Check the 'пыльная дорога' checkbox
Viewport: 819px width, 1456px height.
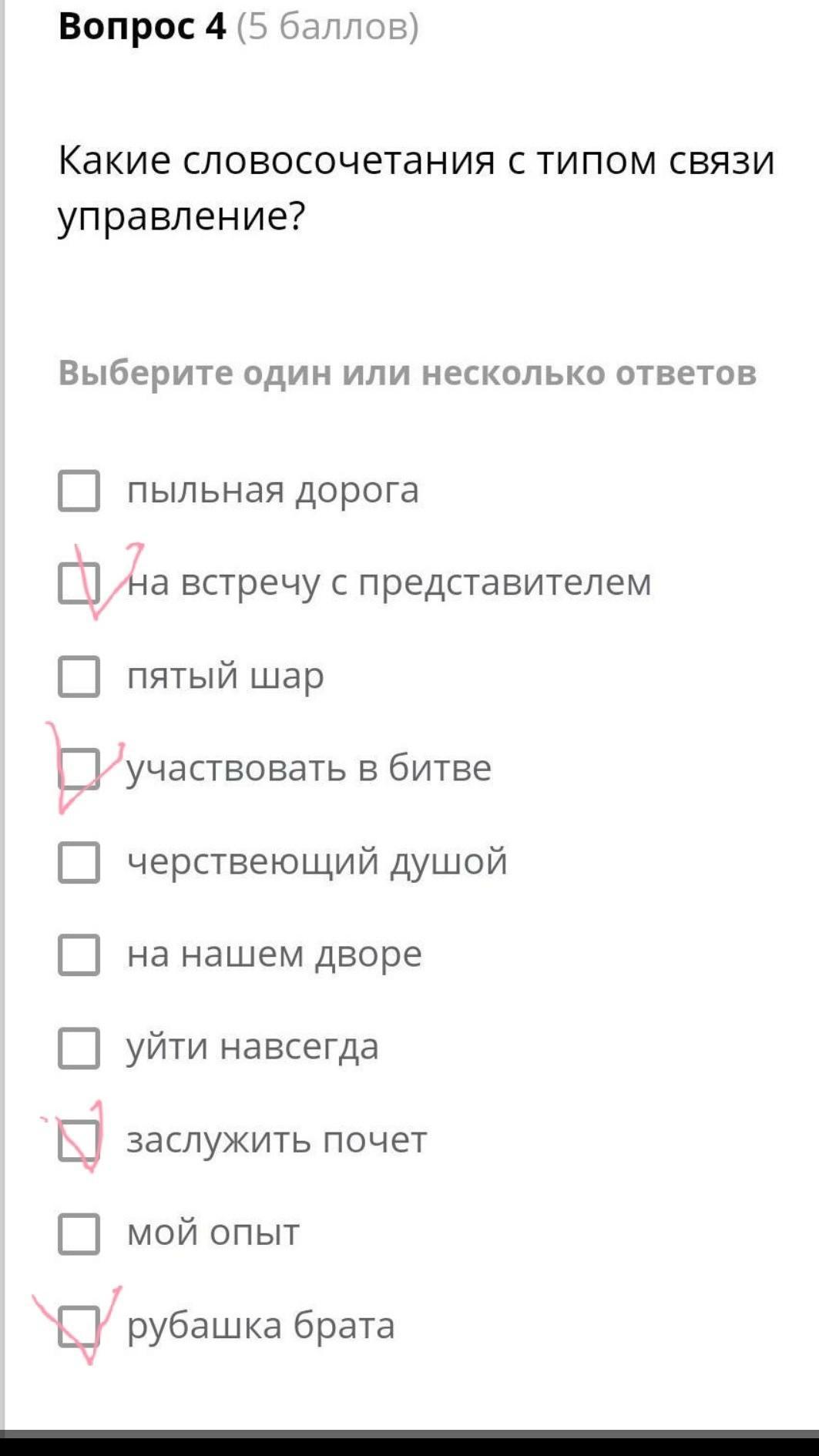79,491
